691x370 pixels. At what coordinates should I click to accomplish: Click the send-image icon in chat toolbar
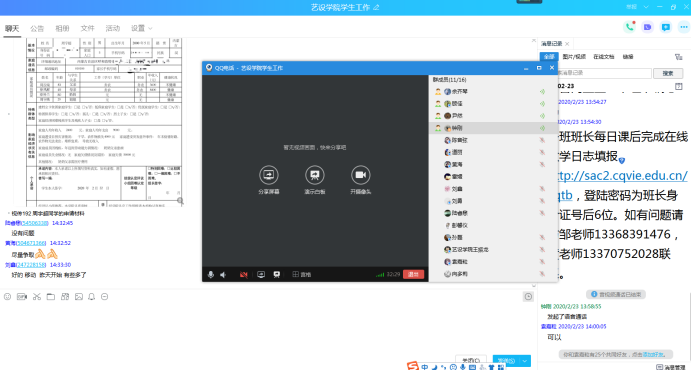[x=78, y=296]
